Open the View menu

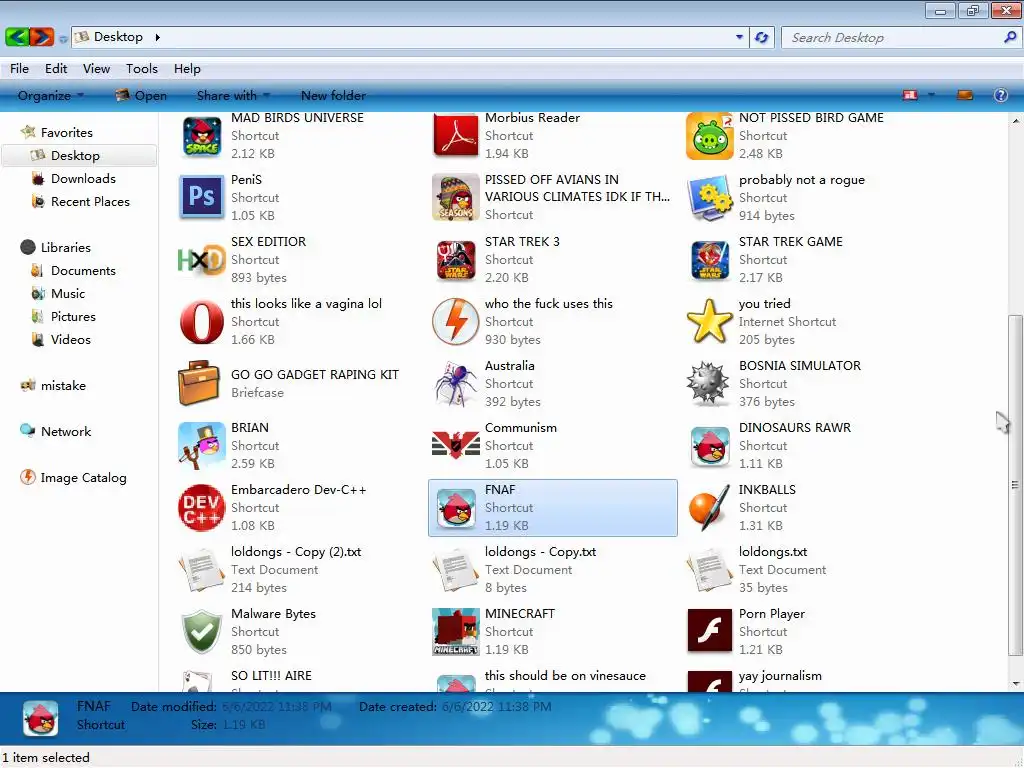pos(96,69)
